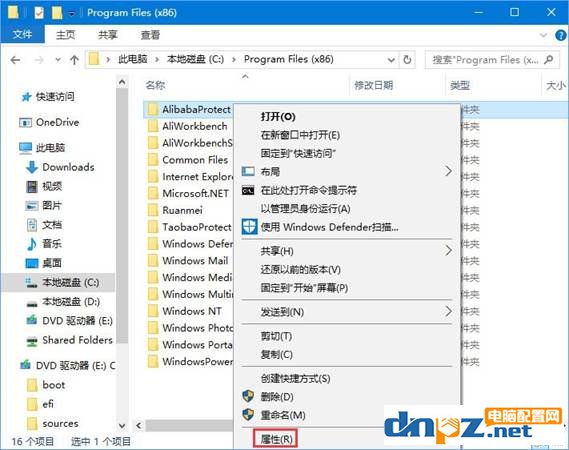Select 快速访问 in navigation pane
This screenshot has width=569, height=450.
tap(55, 97)
